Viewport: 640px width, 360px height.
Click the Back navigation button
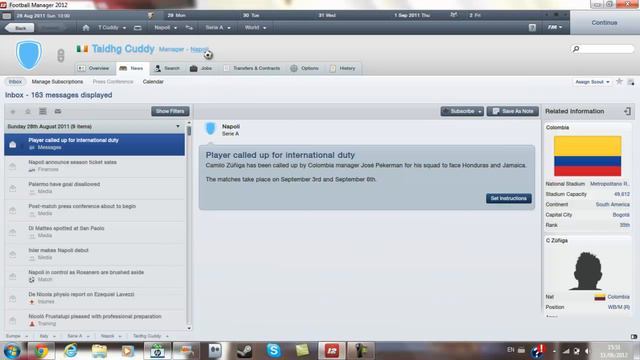click(20, 28)
